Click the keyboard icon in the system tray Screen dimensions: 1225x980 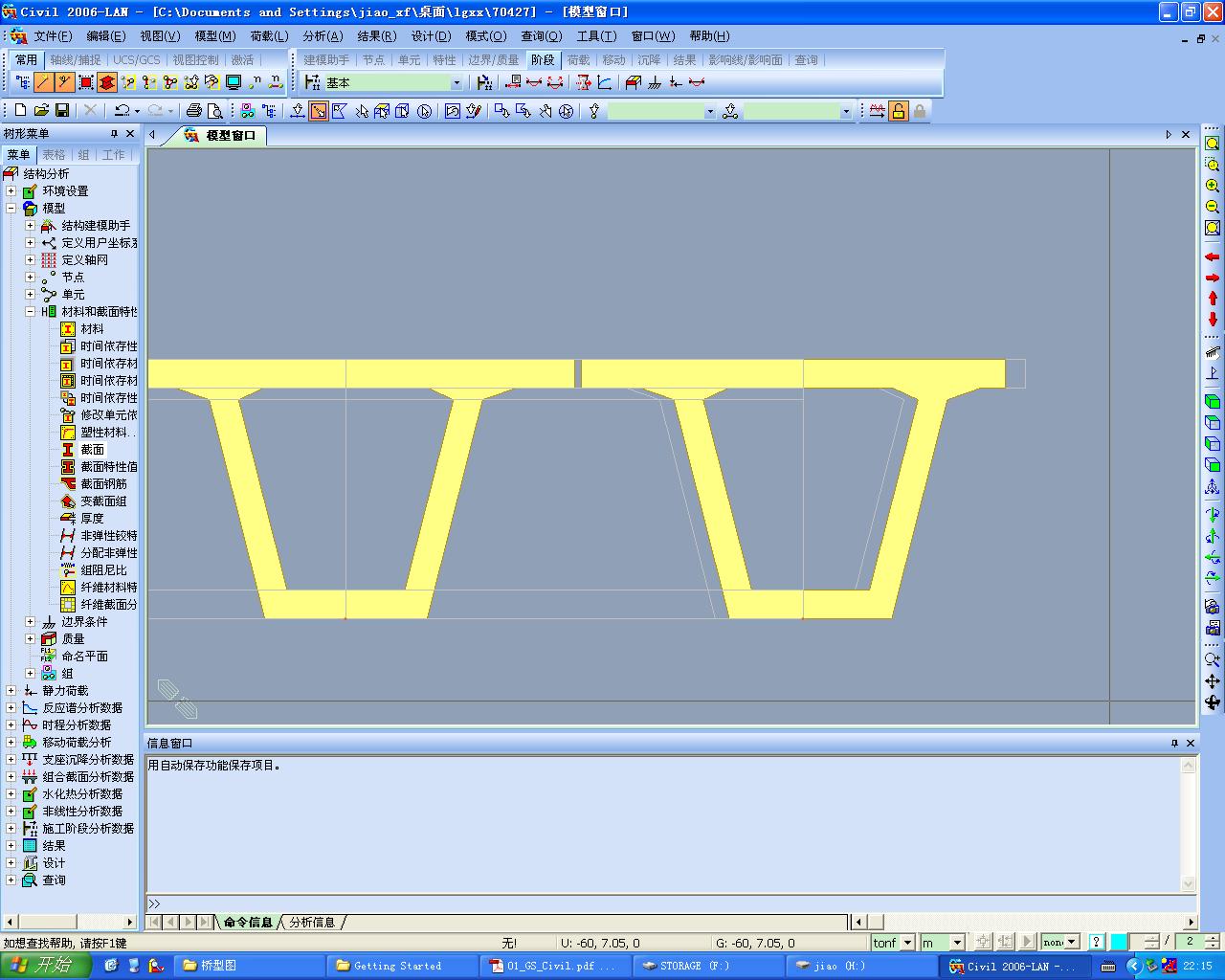(1108, 967)
